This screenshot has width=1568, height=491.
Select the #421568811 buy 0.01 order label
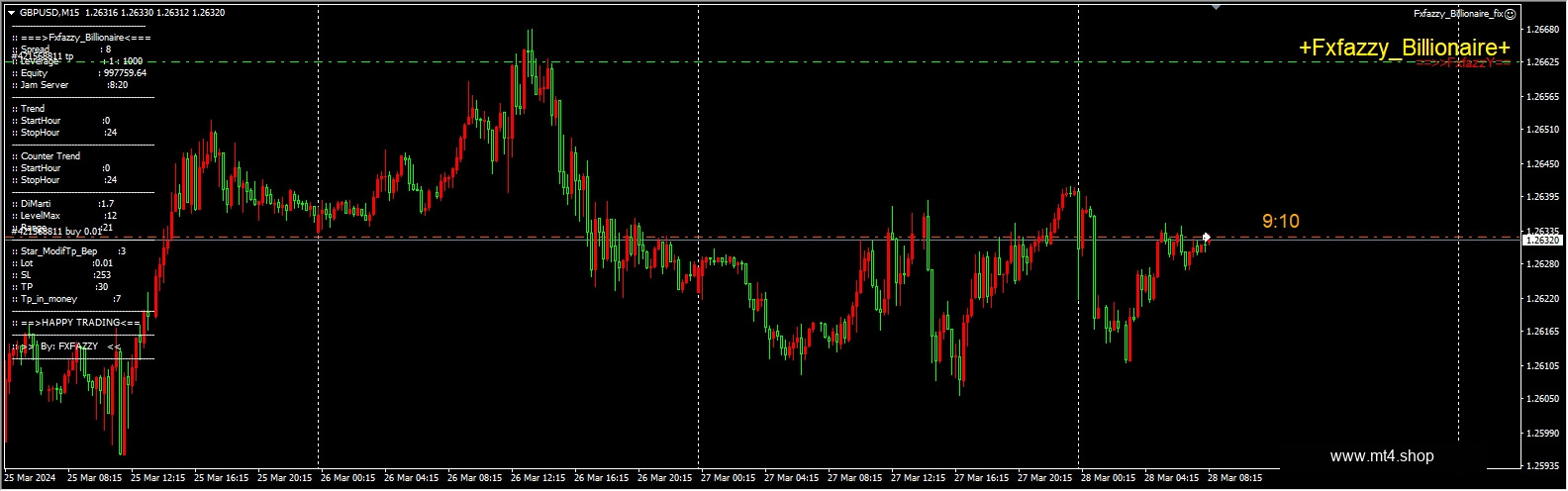pyautogui.click(x=56, y=231)
